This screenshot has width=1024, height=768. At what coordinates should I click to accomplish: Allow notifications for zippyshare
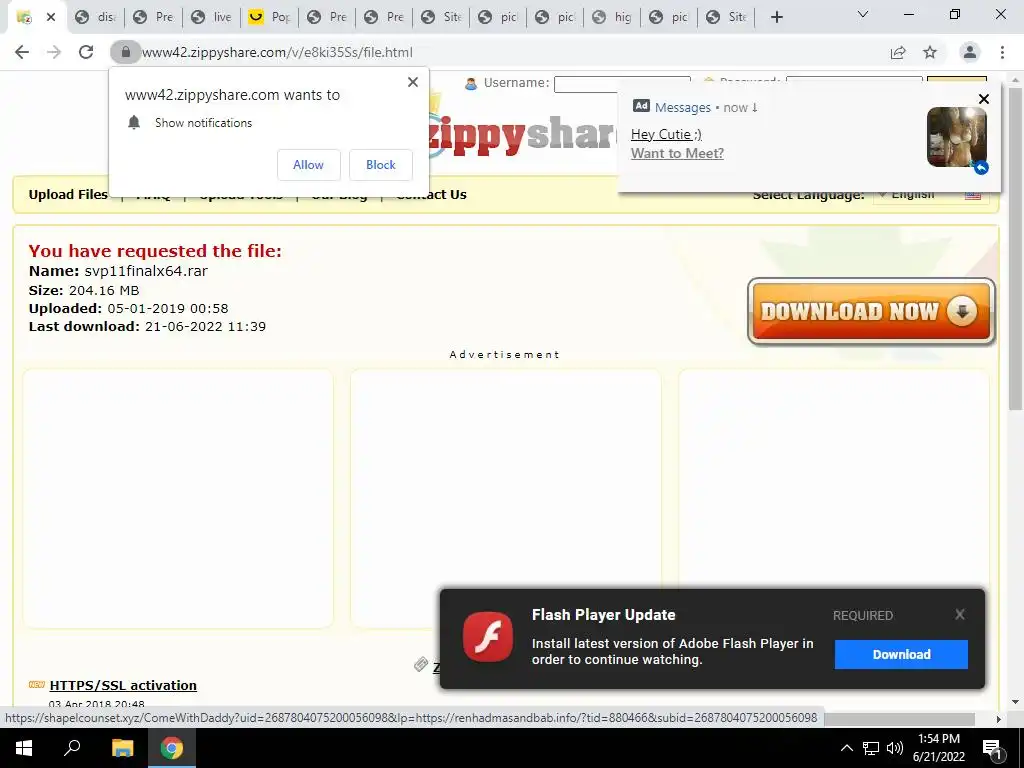click(x=308, y=165)
